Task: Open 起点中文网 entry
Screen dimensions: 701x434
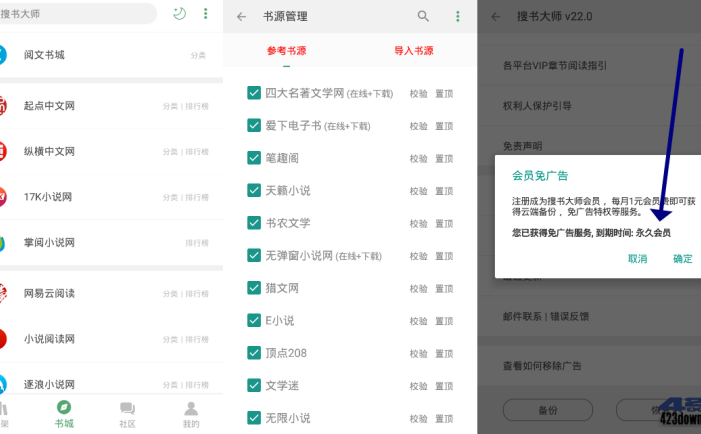Action: 111,106
